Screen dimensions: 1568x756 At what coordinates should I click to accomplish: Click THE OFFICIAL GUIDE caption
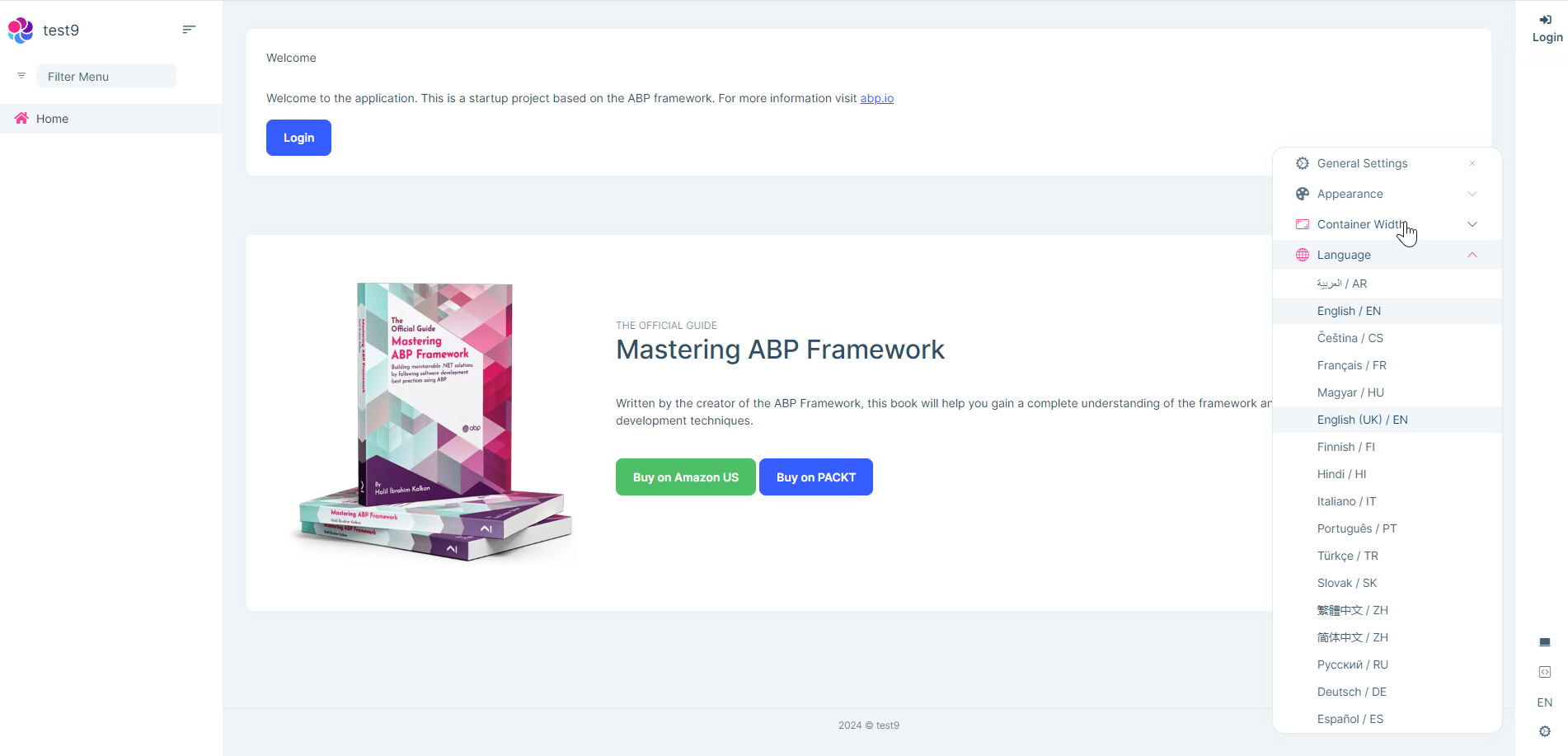click(666, 326)
